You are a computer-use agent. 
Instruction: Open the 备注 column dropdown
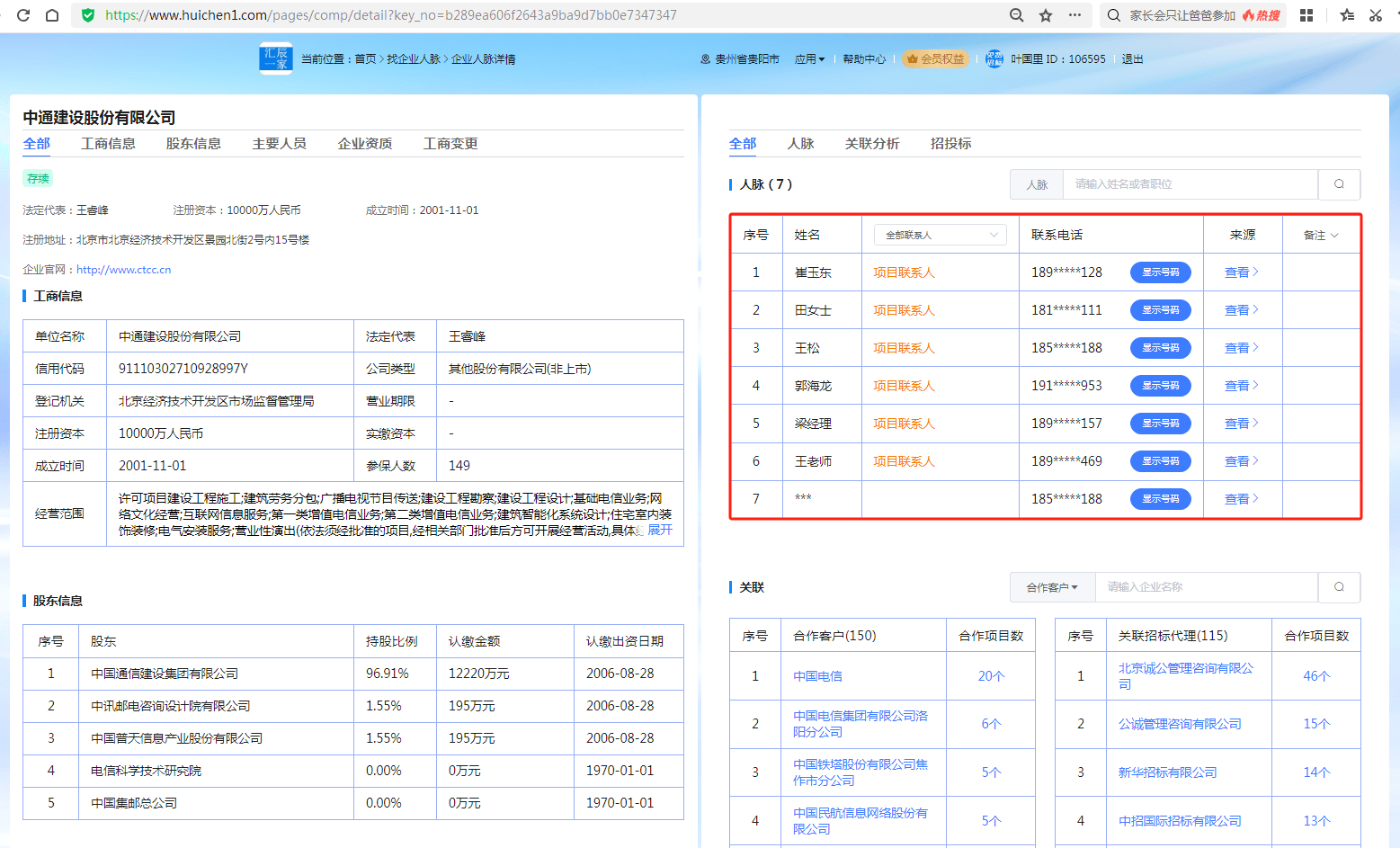[x=1321, y=235]
